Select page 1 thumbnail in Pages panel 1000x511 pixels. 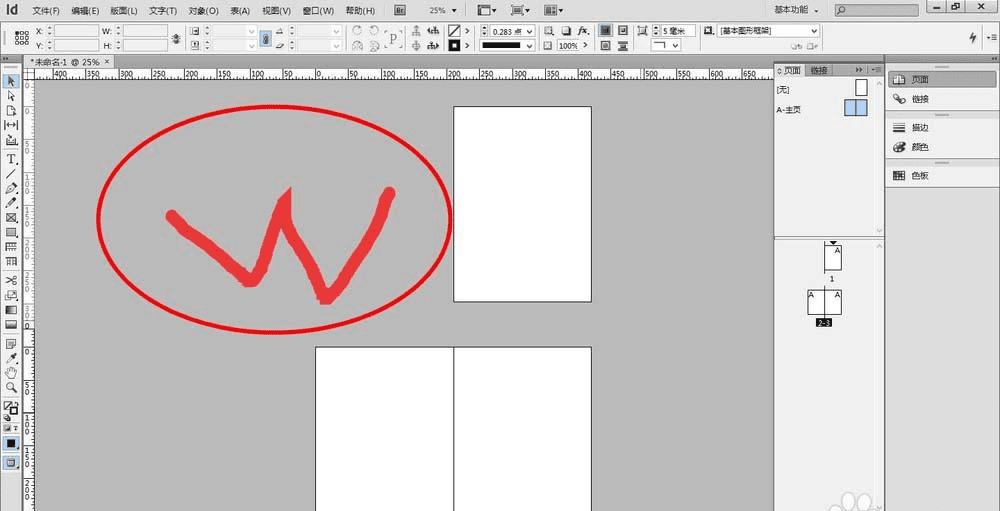tap(833, 258)
